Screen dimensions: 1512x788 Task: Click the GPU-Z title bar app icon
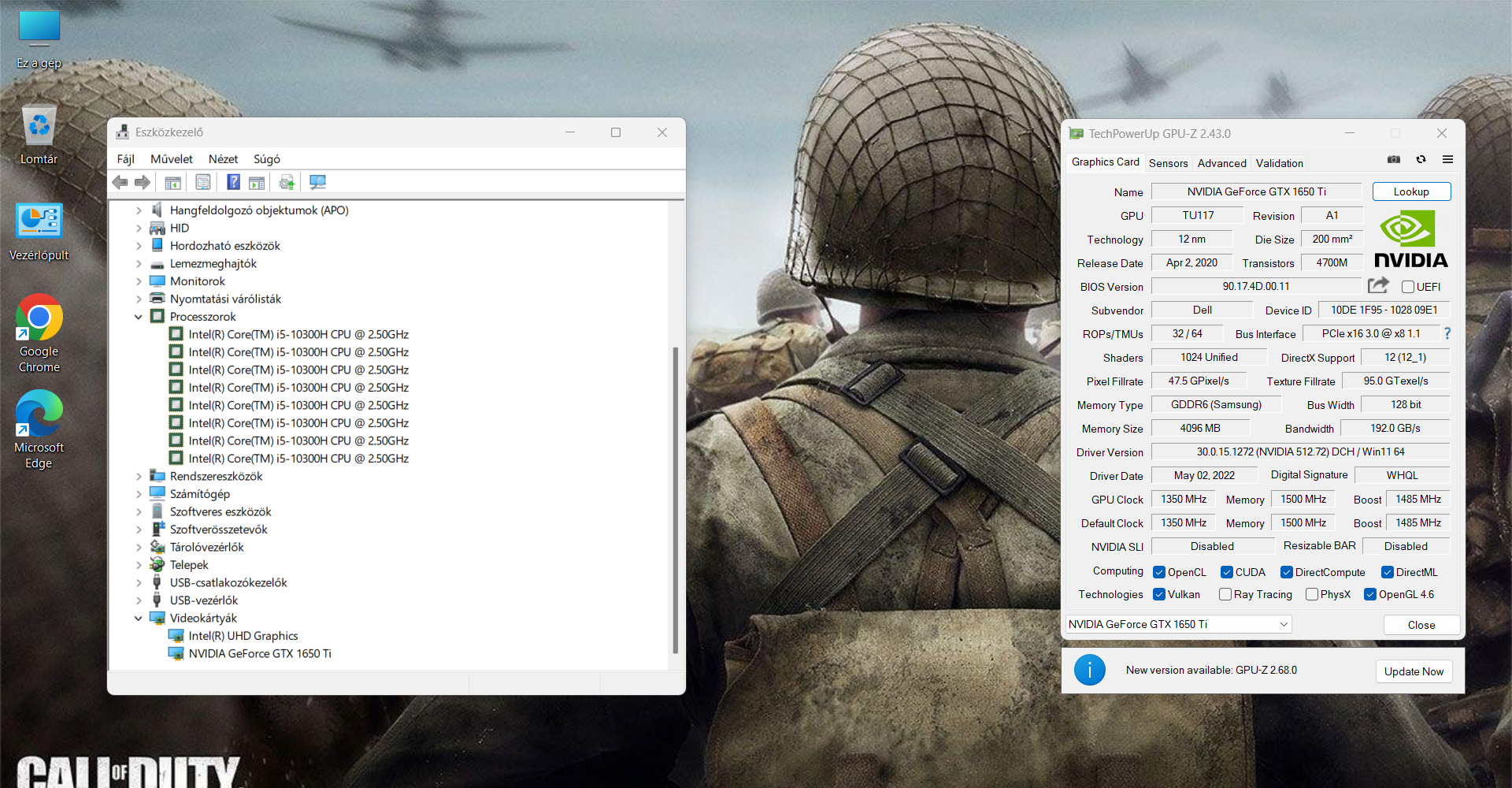pyautogui.click(x=1077, y=134)
